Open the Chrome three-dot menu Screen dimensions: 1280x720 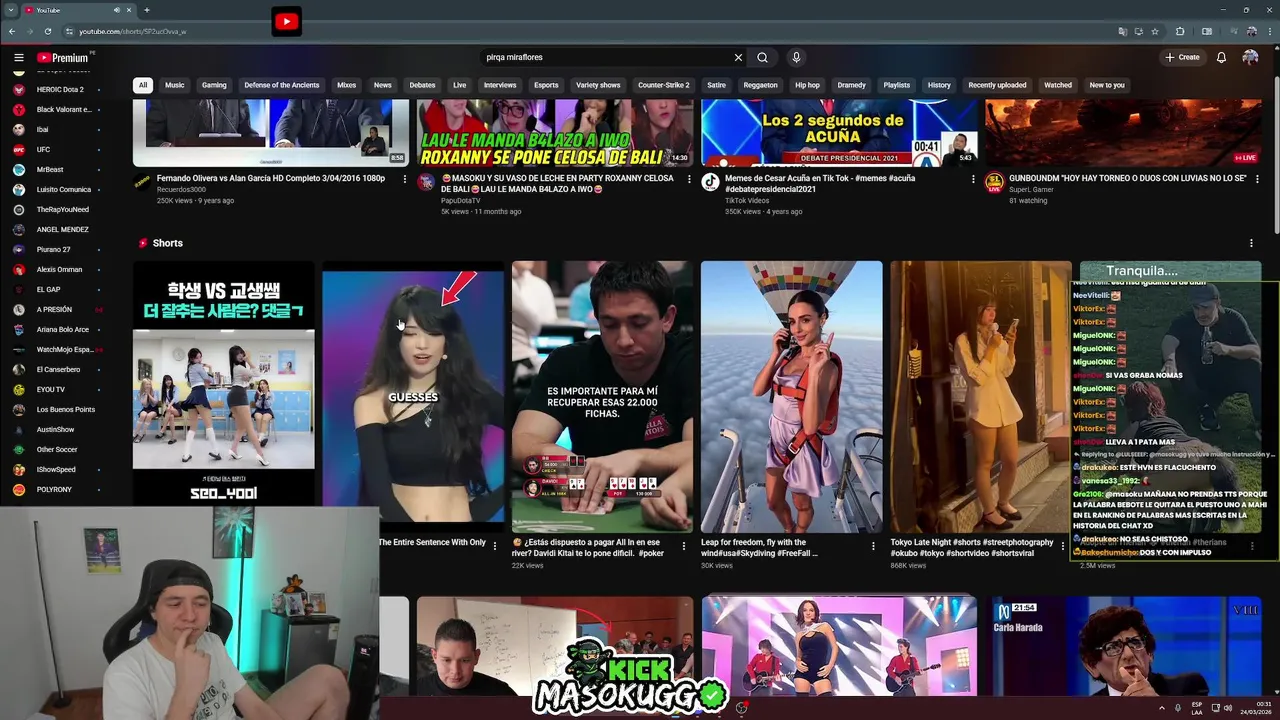[x=1268, y=31]
